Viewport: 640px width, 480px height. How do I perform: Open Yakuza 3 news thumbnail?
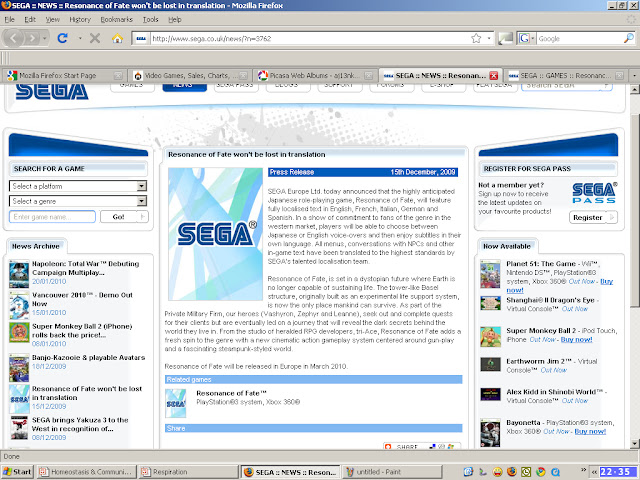click(19, 428)
